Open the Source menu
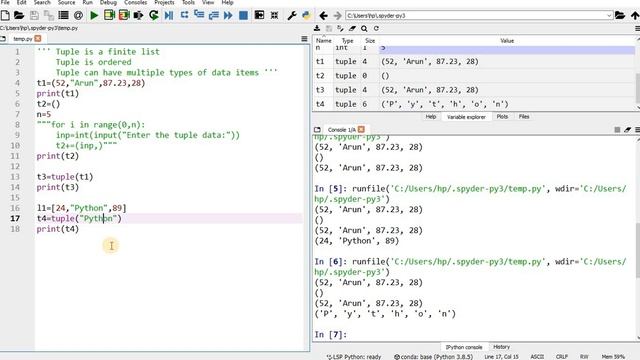This screenshot has width=640, height=360. click(x=67, y=2)
